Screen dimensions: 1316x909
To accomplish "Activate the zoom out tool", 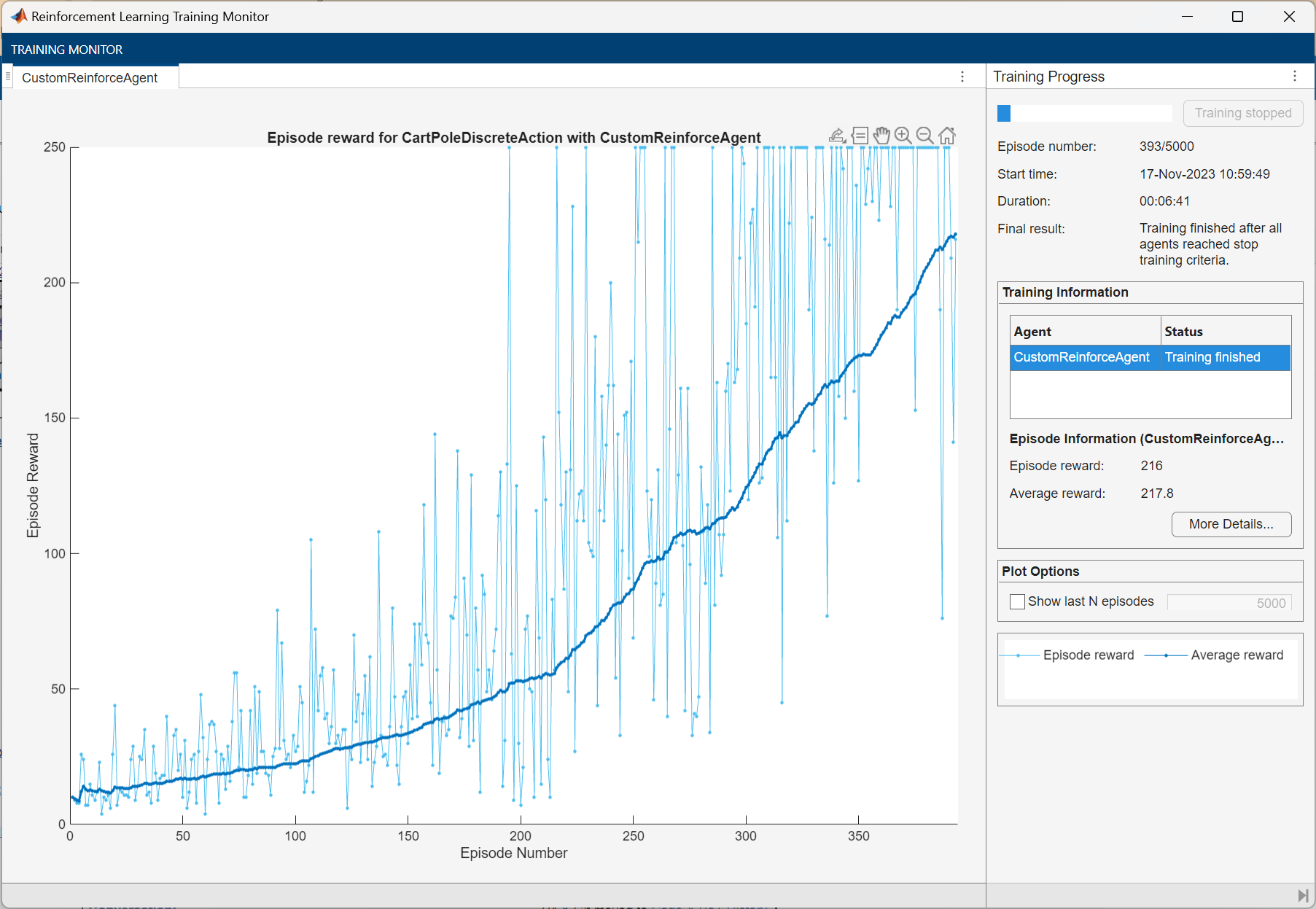I will (x=924, y=136).
